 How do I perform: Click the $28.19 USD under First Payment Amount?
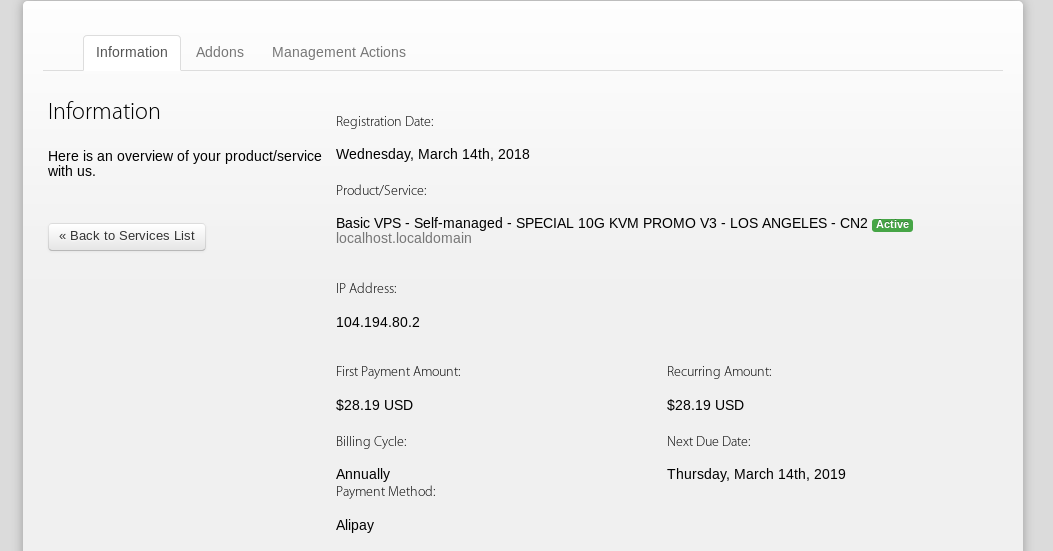[374, 405]
